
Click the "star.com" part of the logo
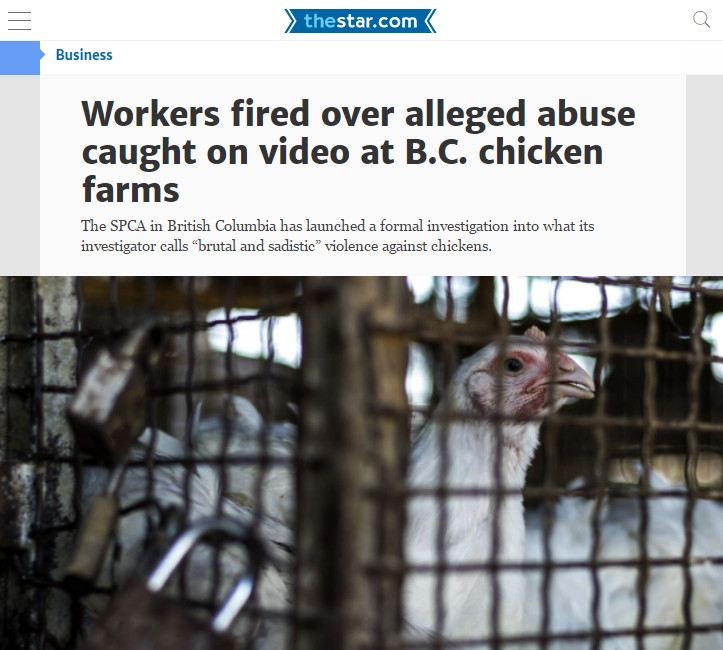pyautogui.click(x=377, y=21)
